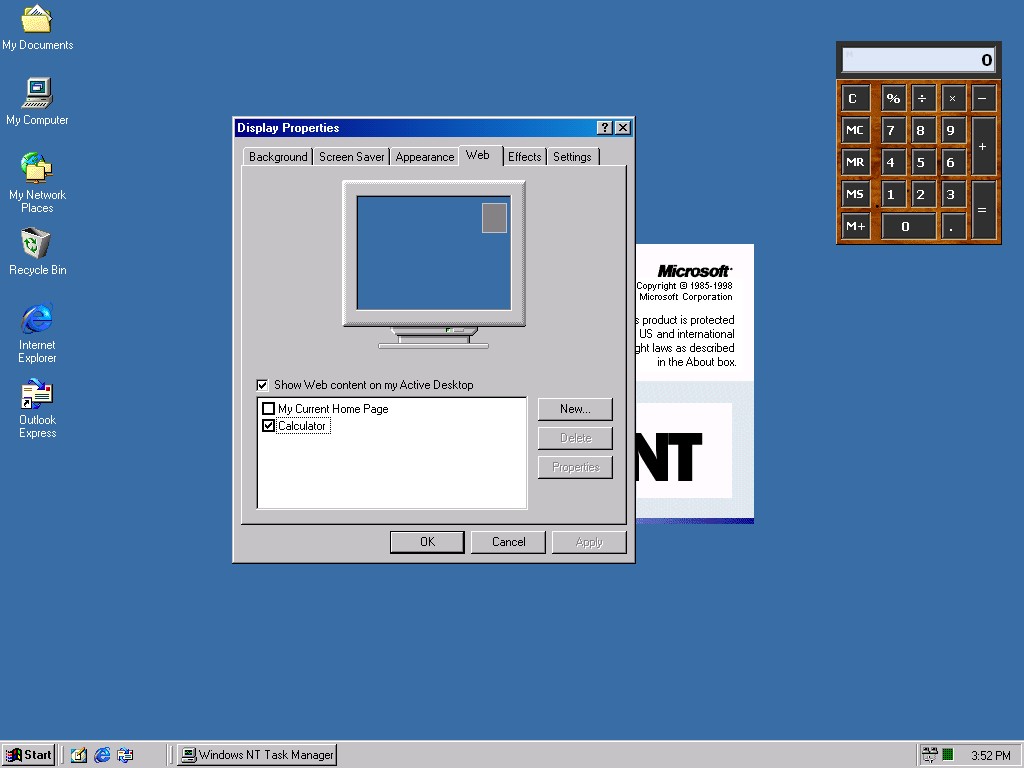Open the Start menu
Image resolution: width=1024 pixels, height=768 pixels.
(x=29, y=755)
